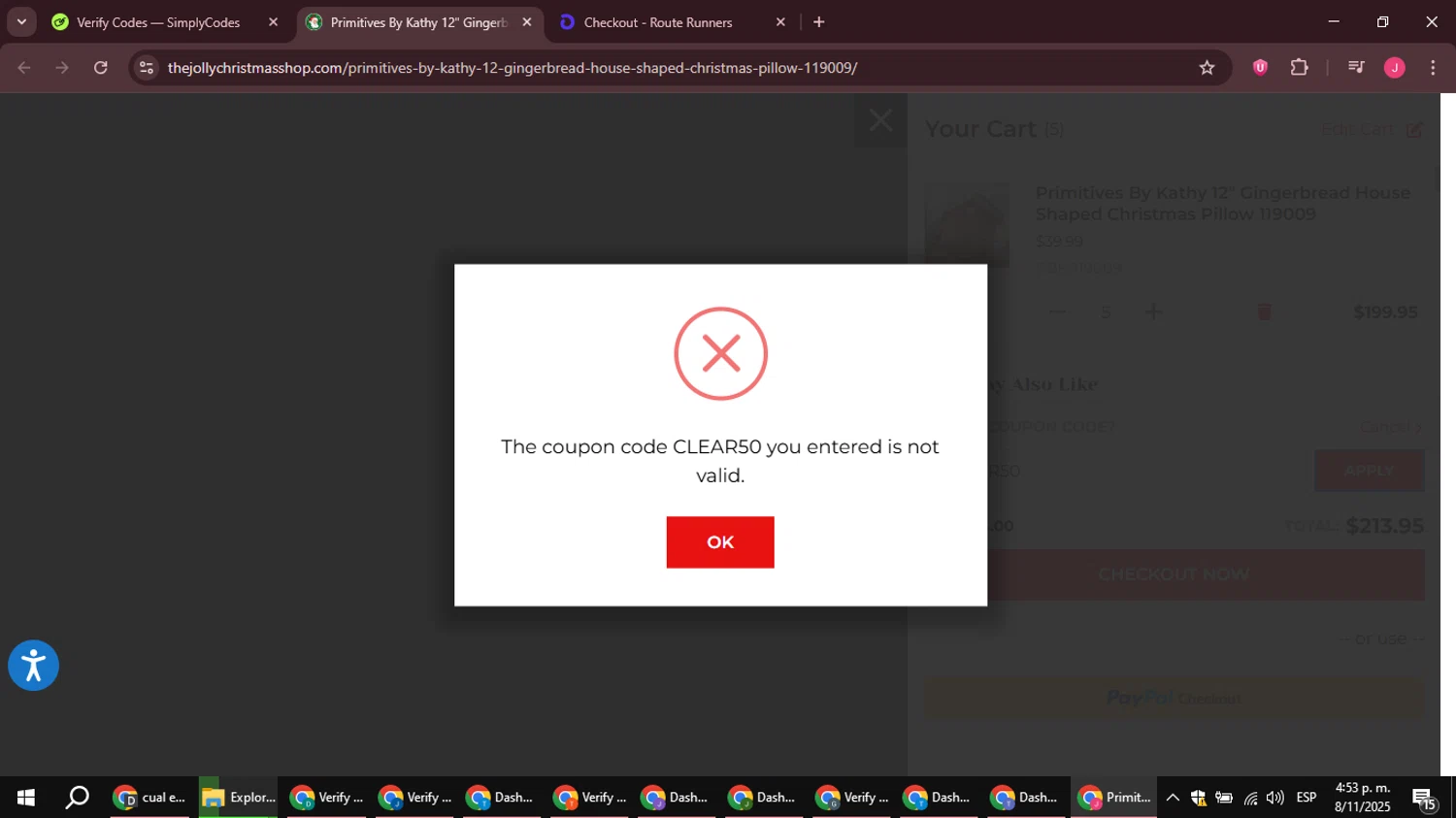Show hidden system tray icons

pyautogui.click(x=1173, y=798)
